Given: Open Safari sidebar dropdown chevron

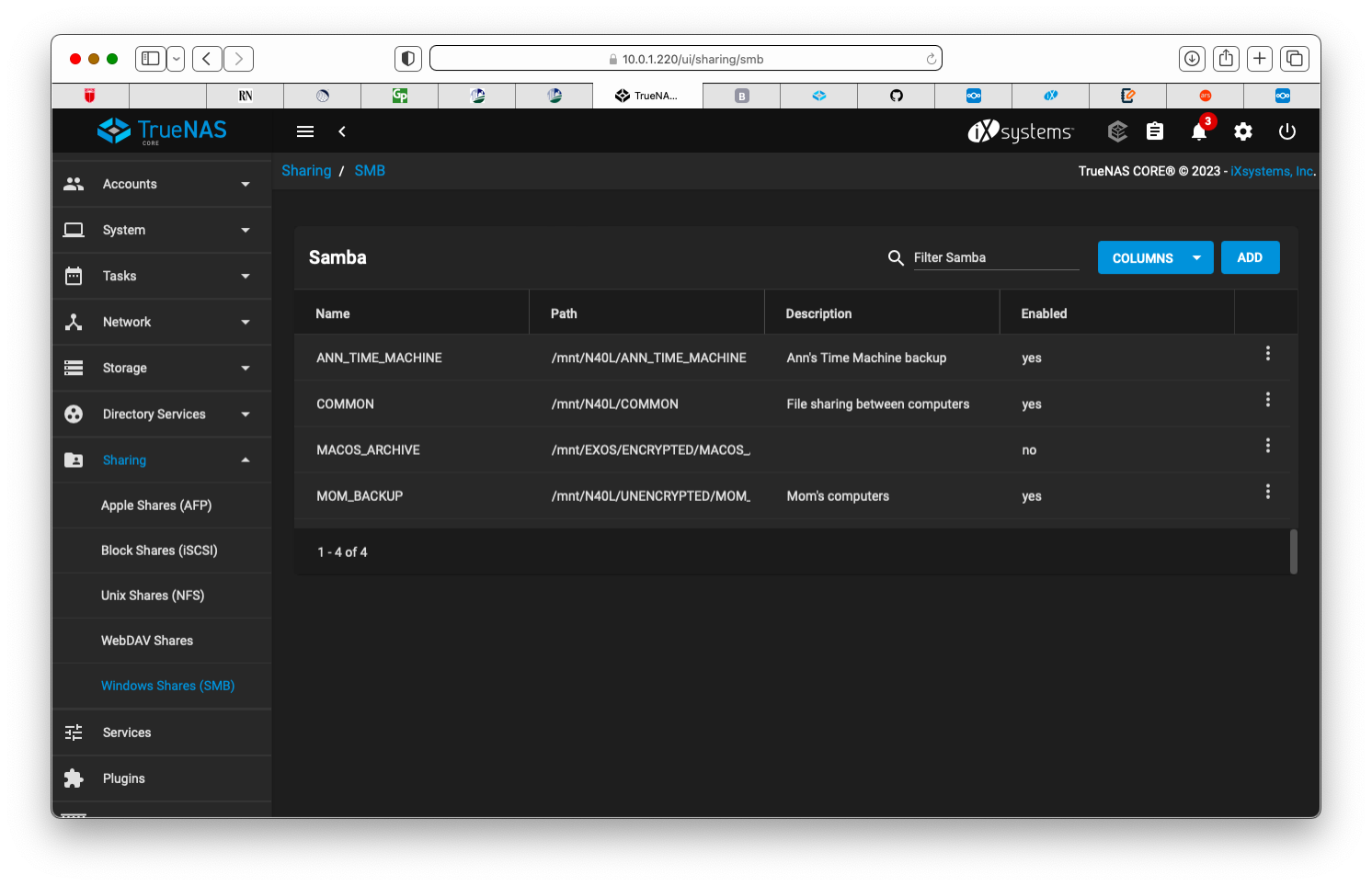Looking at the screenshot, I should [x=177, y=59].
